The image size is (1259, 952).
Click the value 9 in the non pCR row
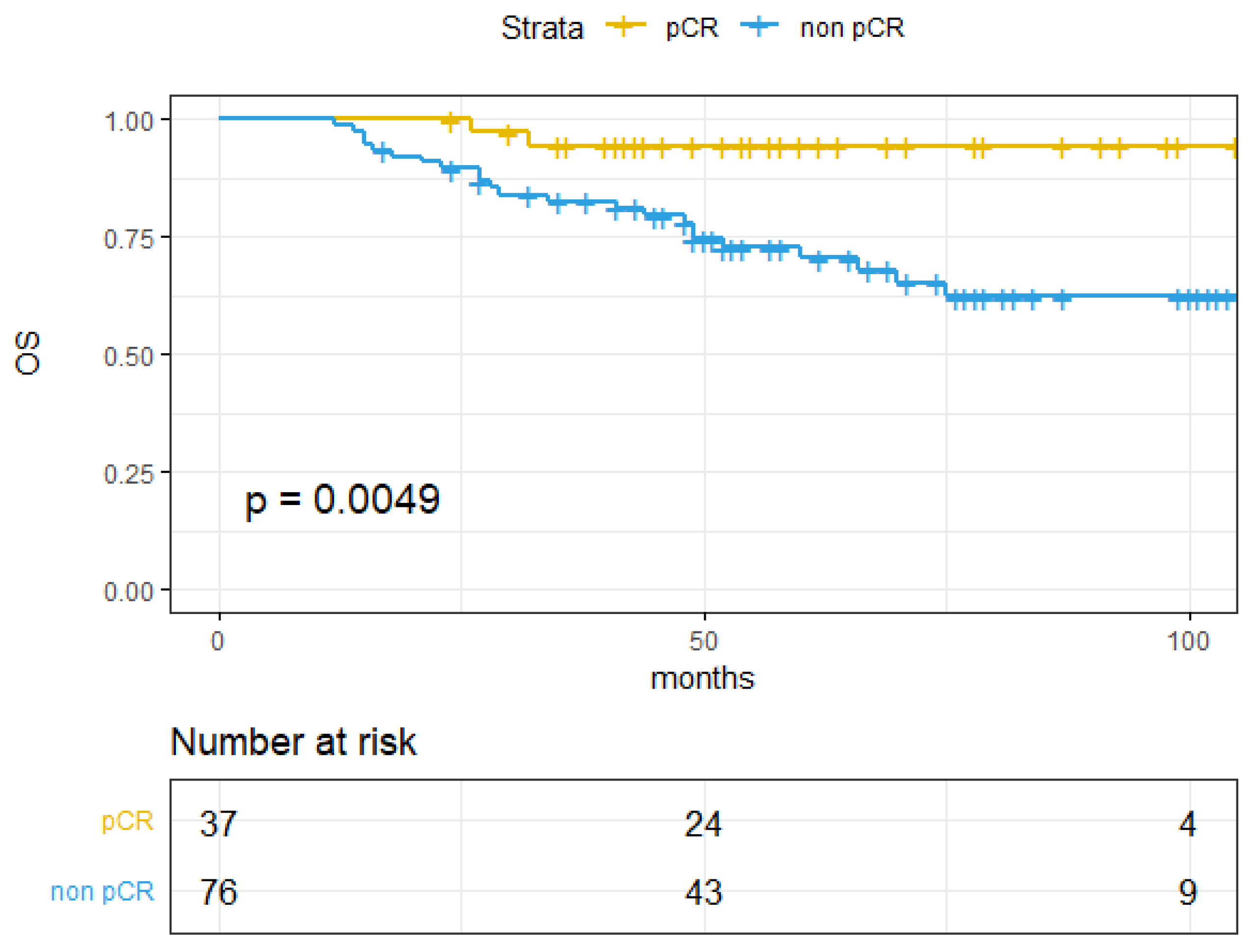click(x=1187, y=893)
